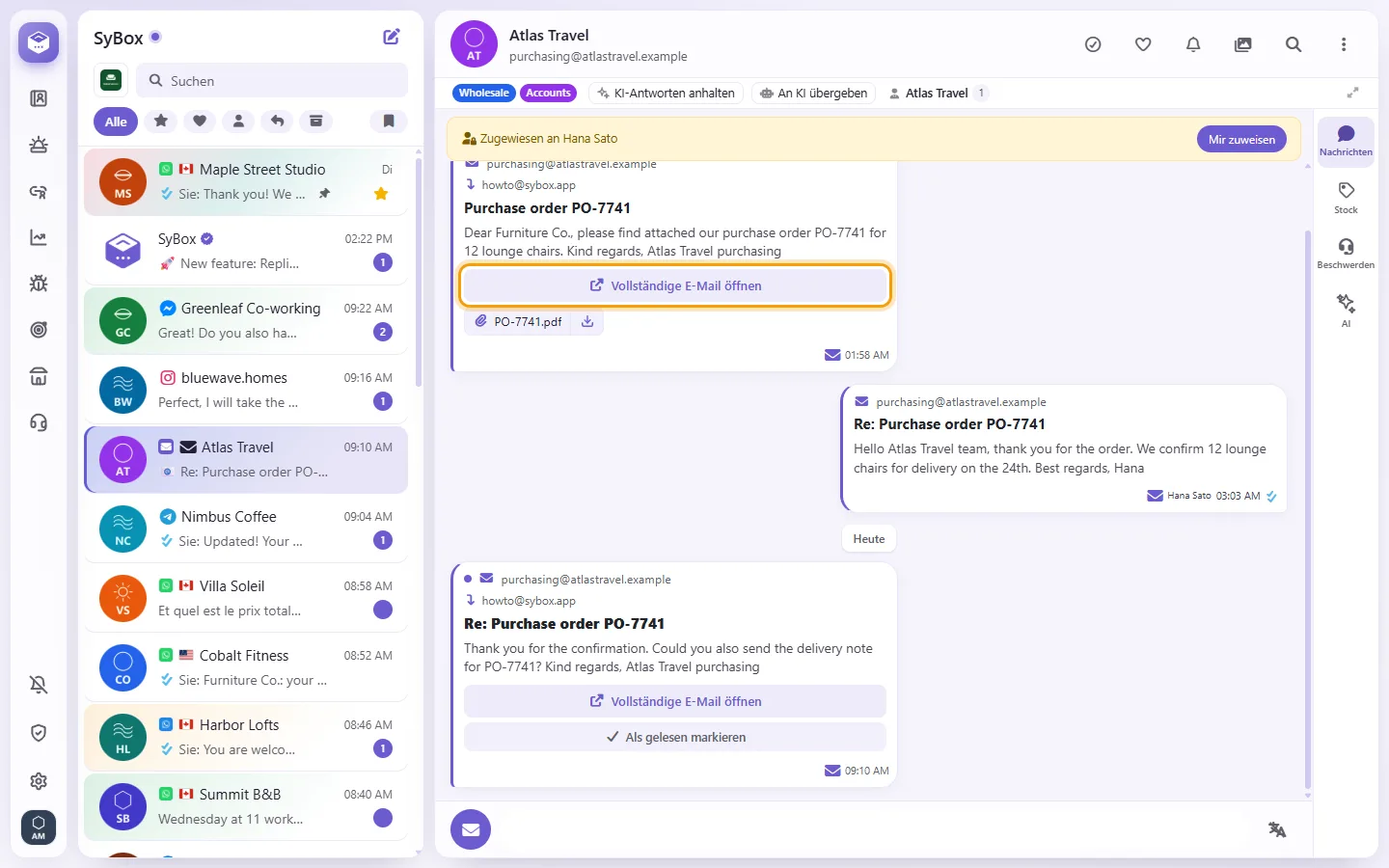The image size is (1389, 868).
Task: Click the translate icon in message composer
Action: click(1277, 829)
